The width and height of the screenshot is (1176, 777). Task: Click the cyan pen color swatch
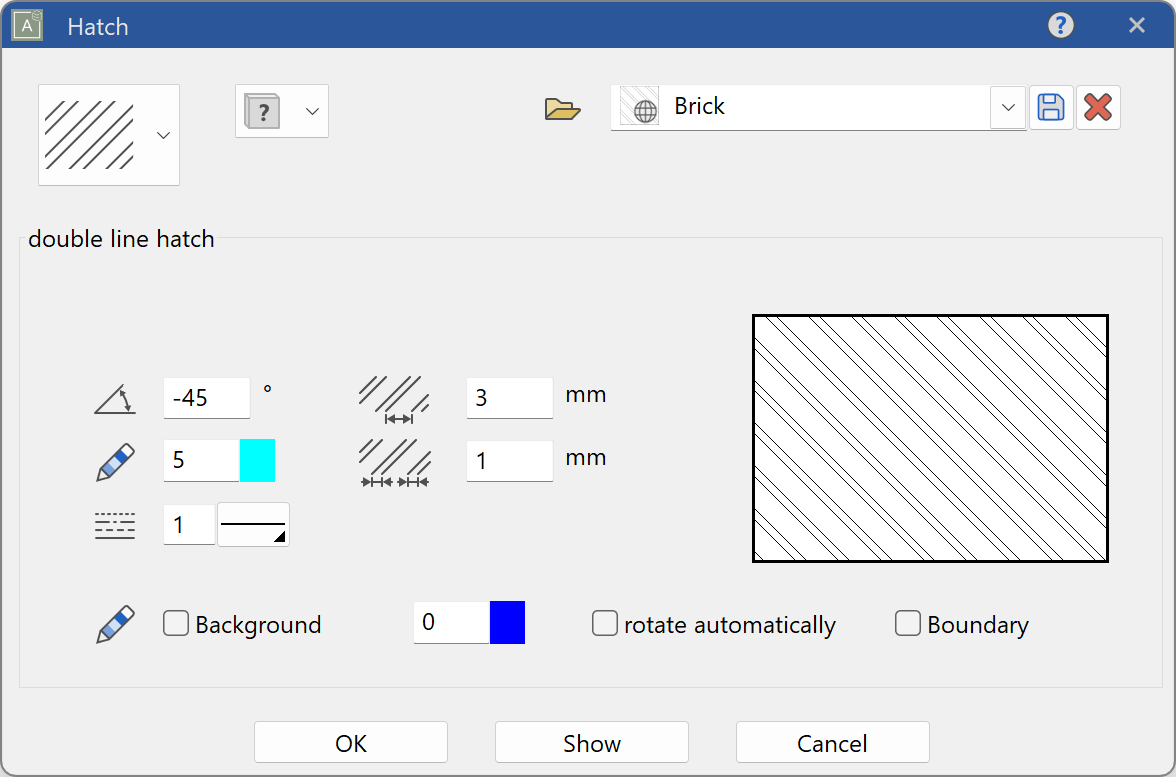257,460
